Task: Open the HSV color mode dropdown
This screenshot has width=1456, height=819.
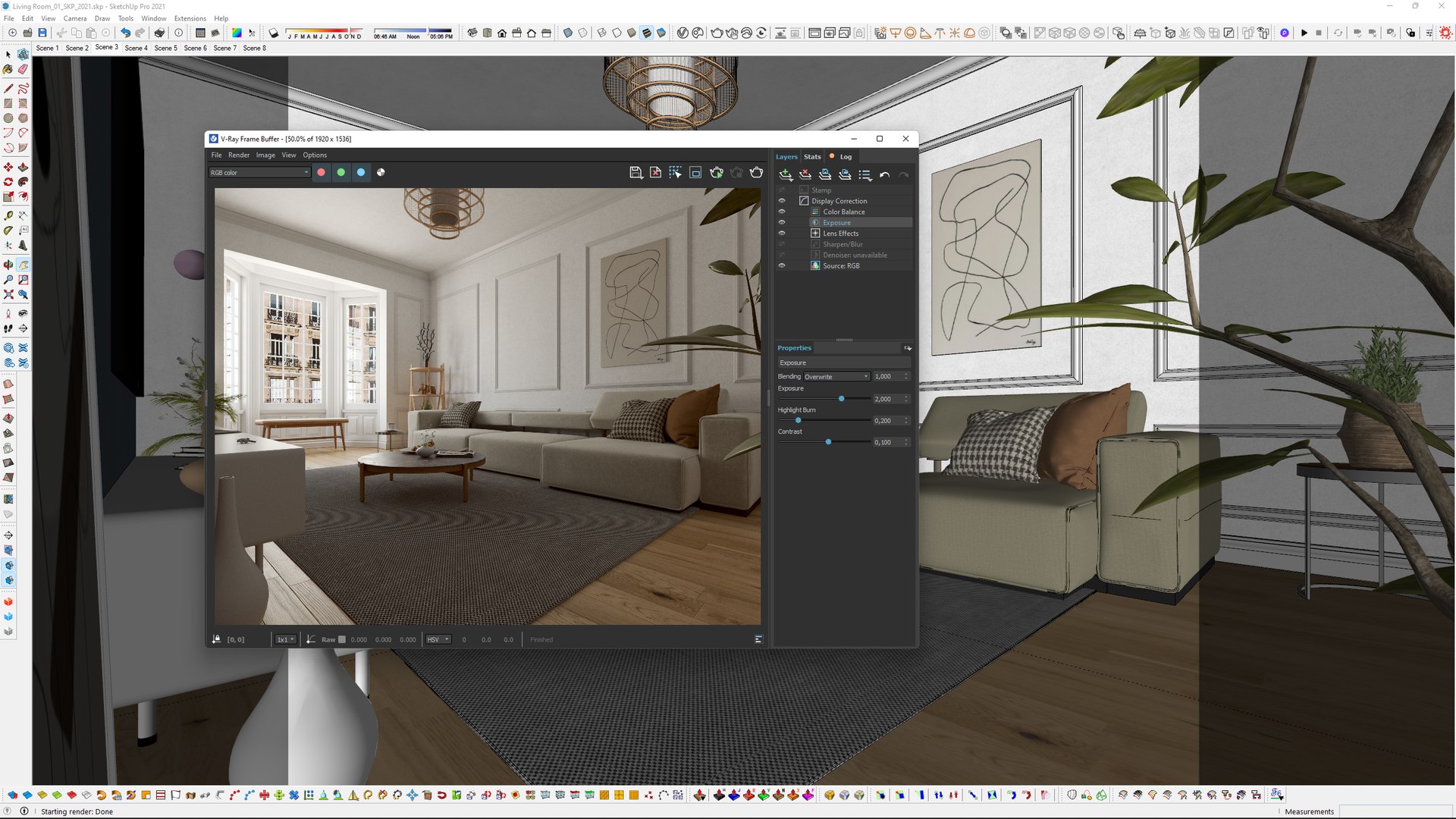Action: click(x=438, y=639)
